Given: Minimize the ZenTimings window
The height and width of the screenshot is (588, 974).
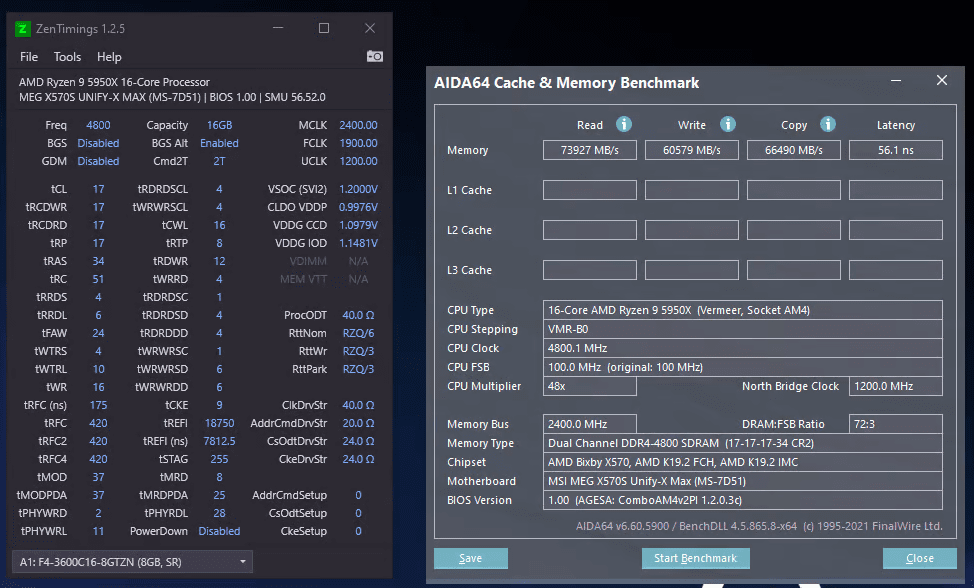Looking at the screenshot, I should (x=278, y=28).
